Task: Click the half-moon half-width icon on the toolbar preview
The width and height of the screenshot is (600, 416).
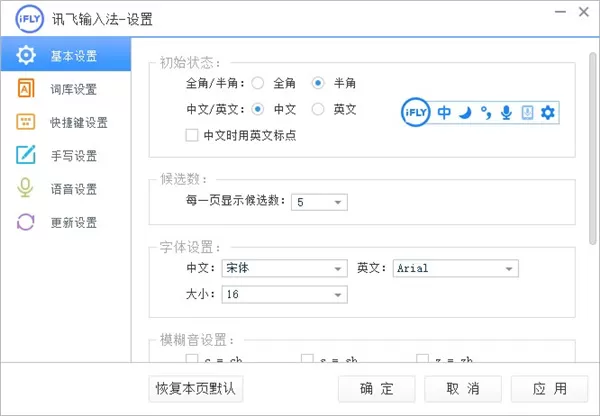Action: (465, 113)
